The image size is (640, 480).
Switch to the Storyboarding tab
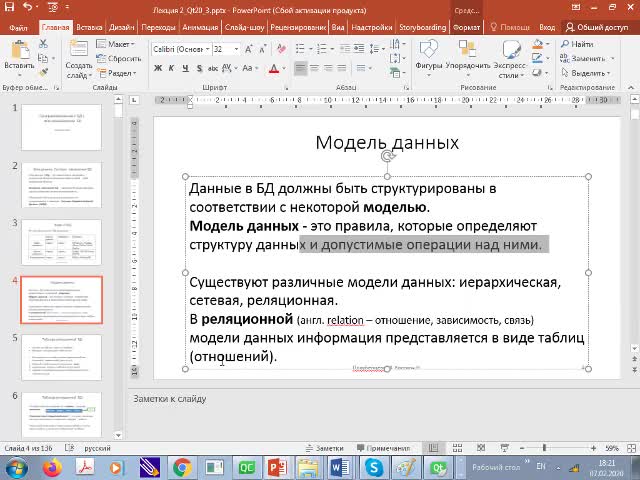point(422,27)
